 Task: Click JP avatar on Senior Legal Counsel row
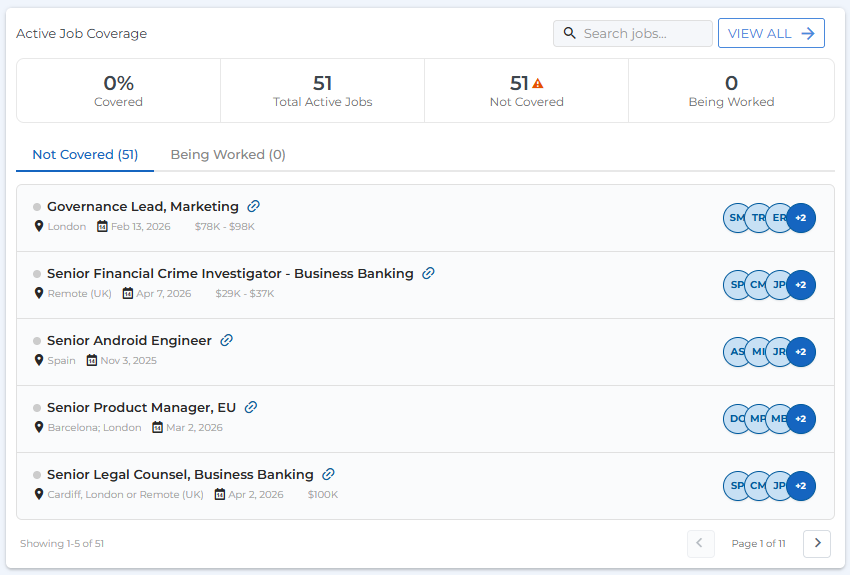click(778, 486)
